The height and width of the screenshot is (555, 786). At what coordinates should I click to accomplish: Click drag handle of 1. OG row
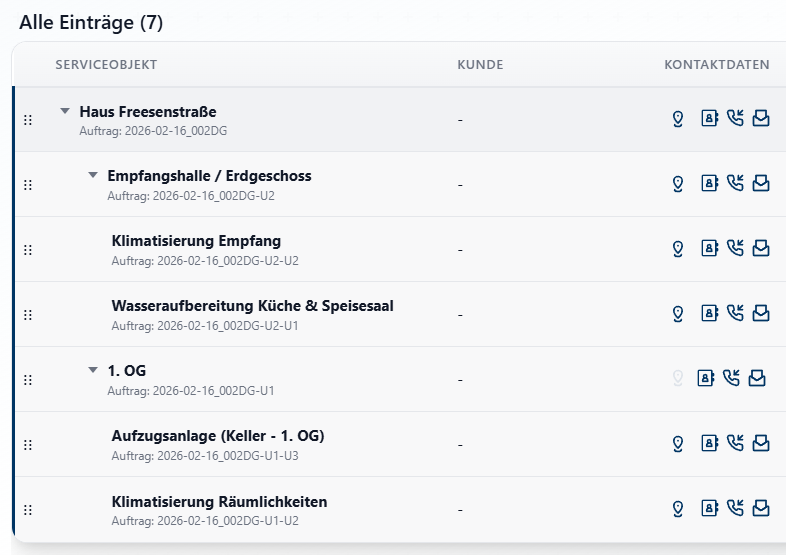28,380
